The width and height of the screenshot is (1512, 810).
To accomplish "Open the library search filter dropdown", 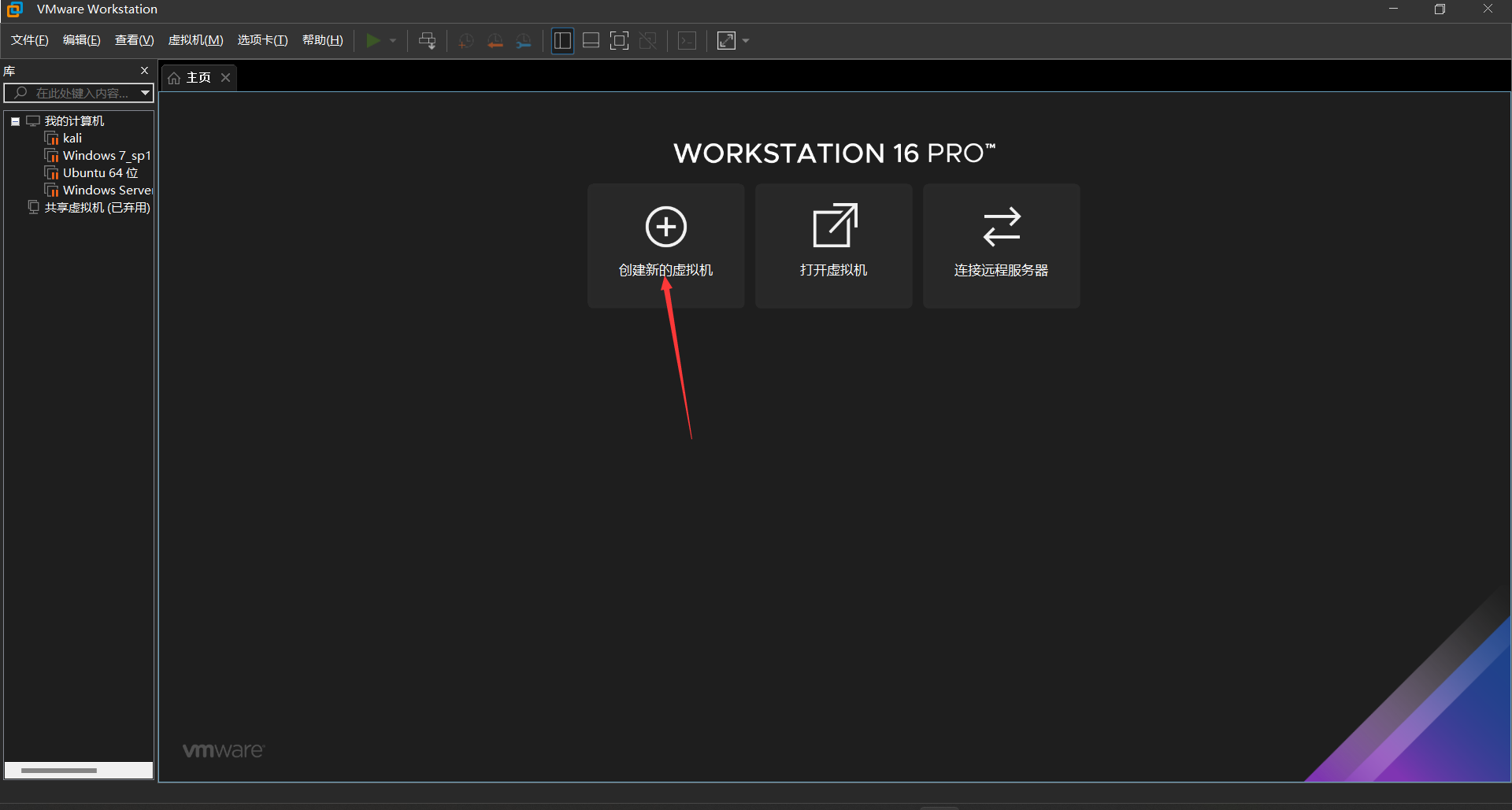I will pos(145,93).
